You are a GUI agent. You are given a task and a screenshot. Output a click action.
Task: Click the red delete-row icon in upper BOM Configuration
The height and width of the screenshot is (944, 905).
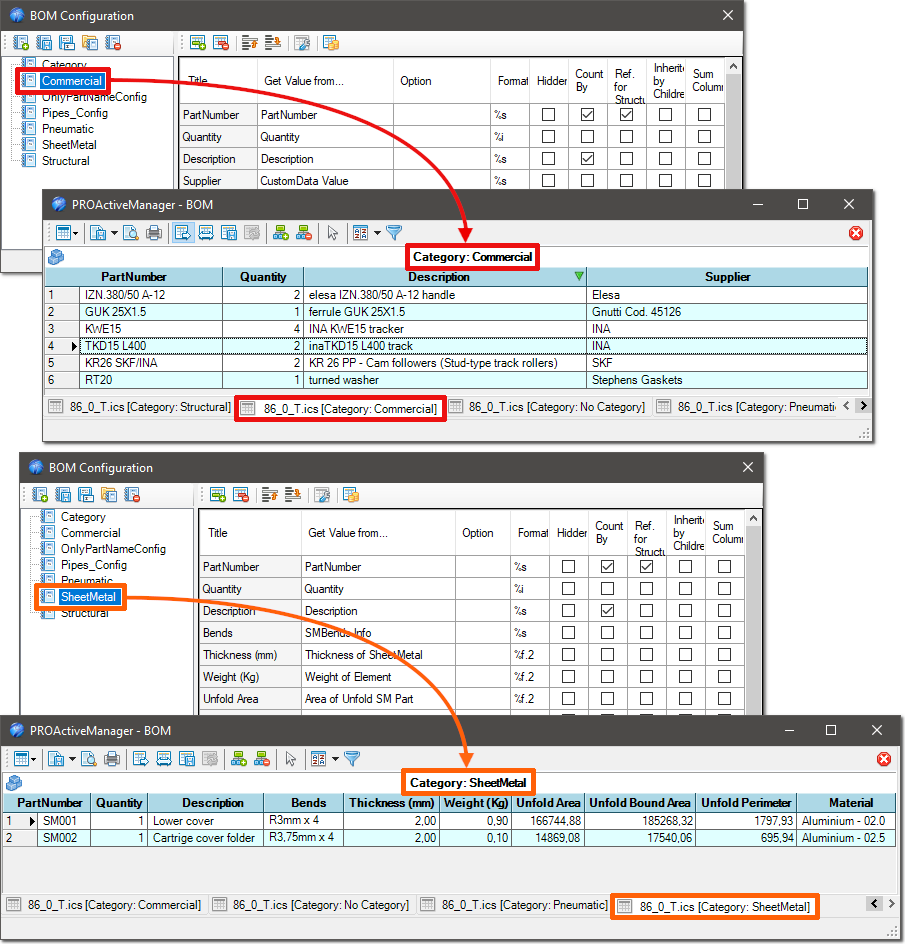tap(221, 43)
